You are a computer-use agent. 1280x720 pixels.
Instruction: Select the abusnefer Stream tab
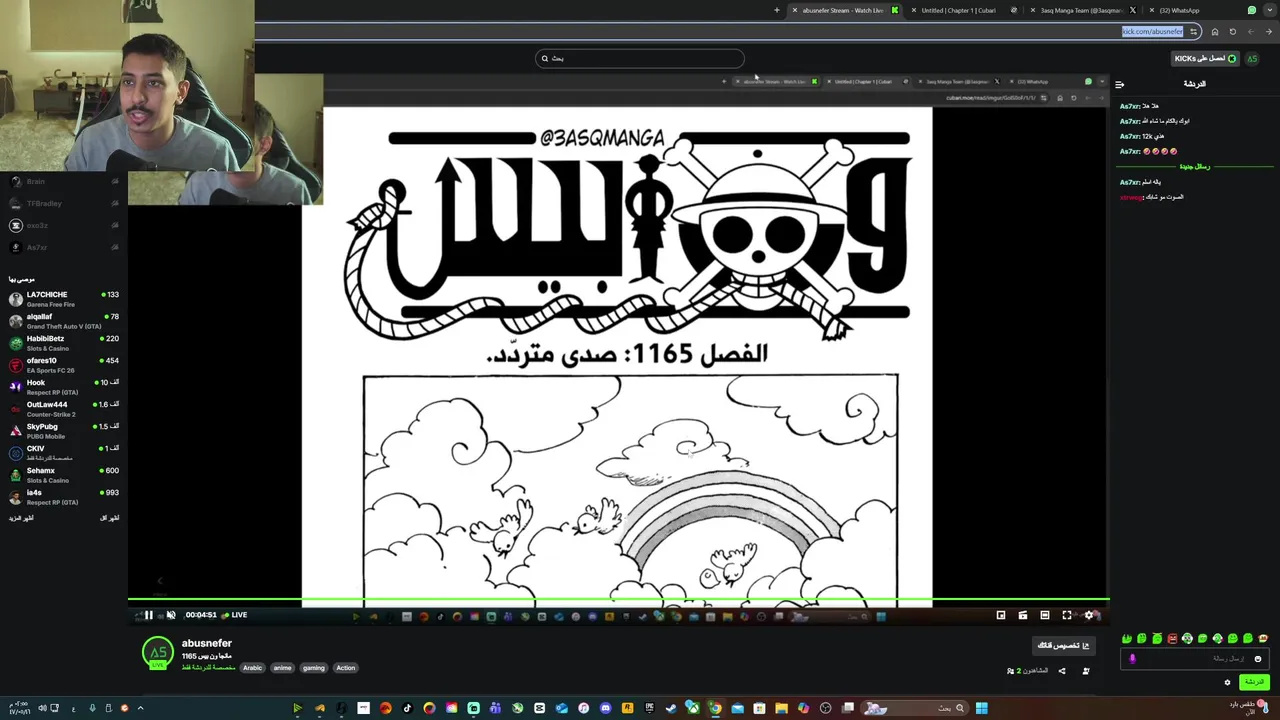click(843, 10)
